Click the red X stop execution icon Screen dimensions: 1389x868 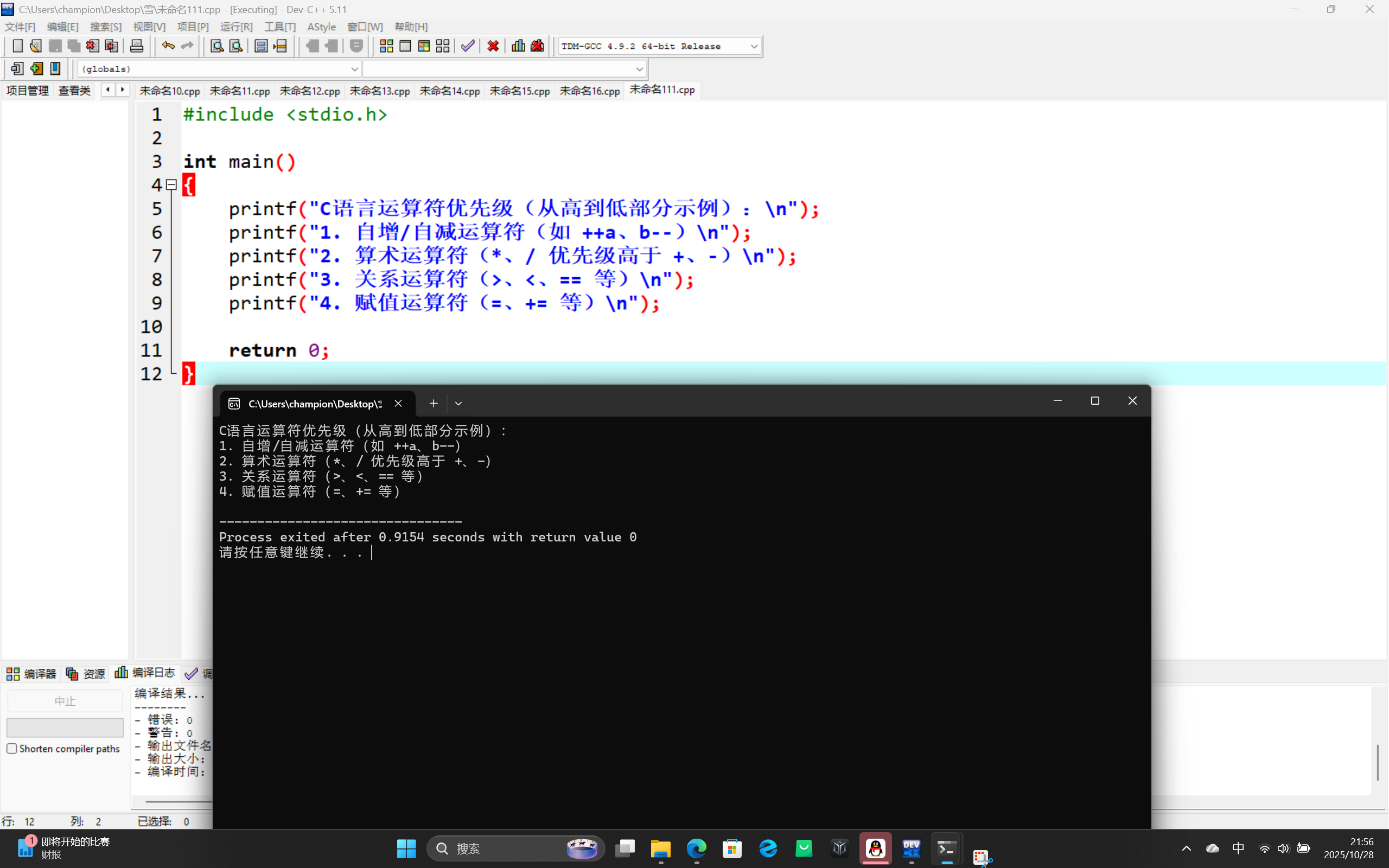(x=493, y=46)
